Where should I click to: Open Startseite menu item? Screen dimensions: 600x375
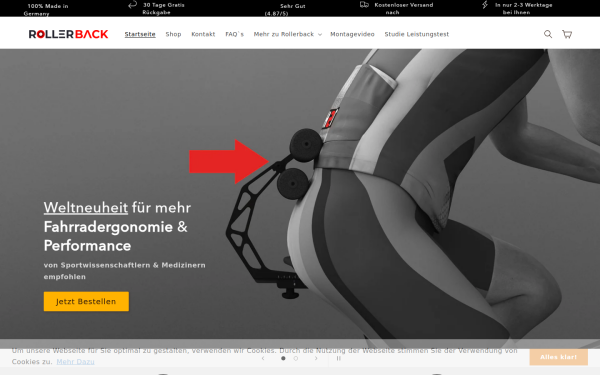tap(140, 34)
